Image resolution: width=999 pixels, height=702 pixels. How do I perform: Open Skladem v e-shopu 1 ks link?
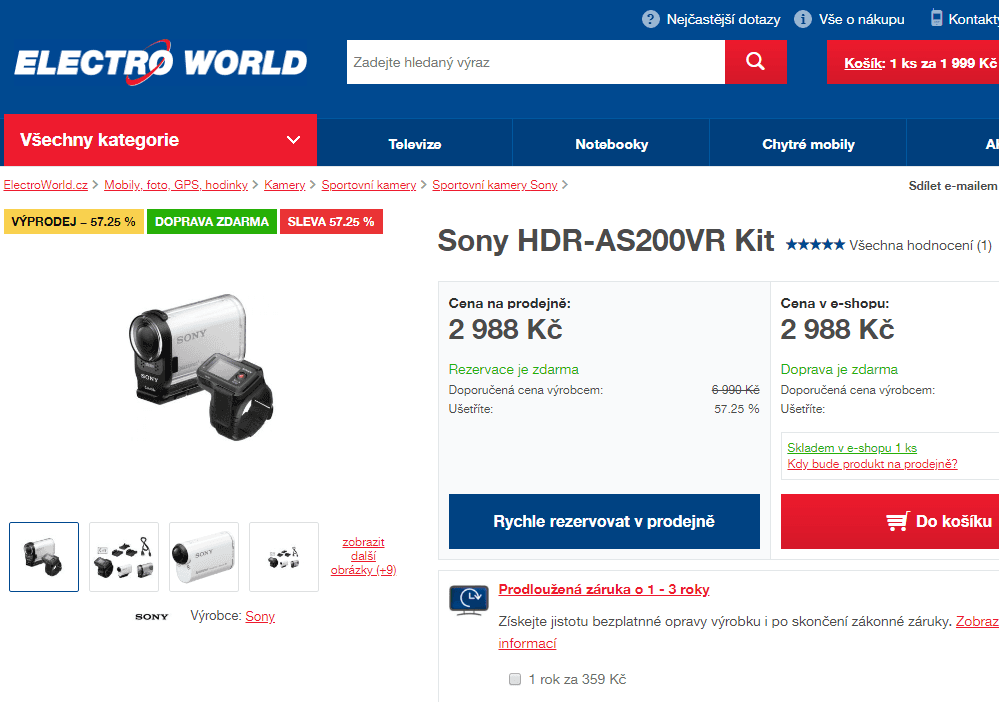coord(852,448)
